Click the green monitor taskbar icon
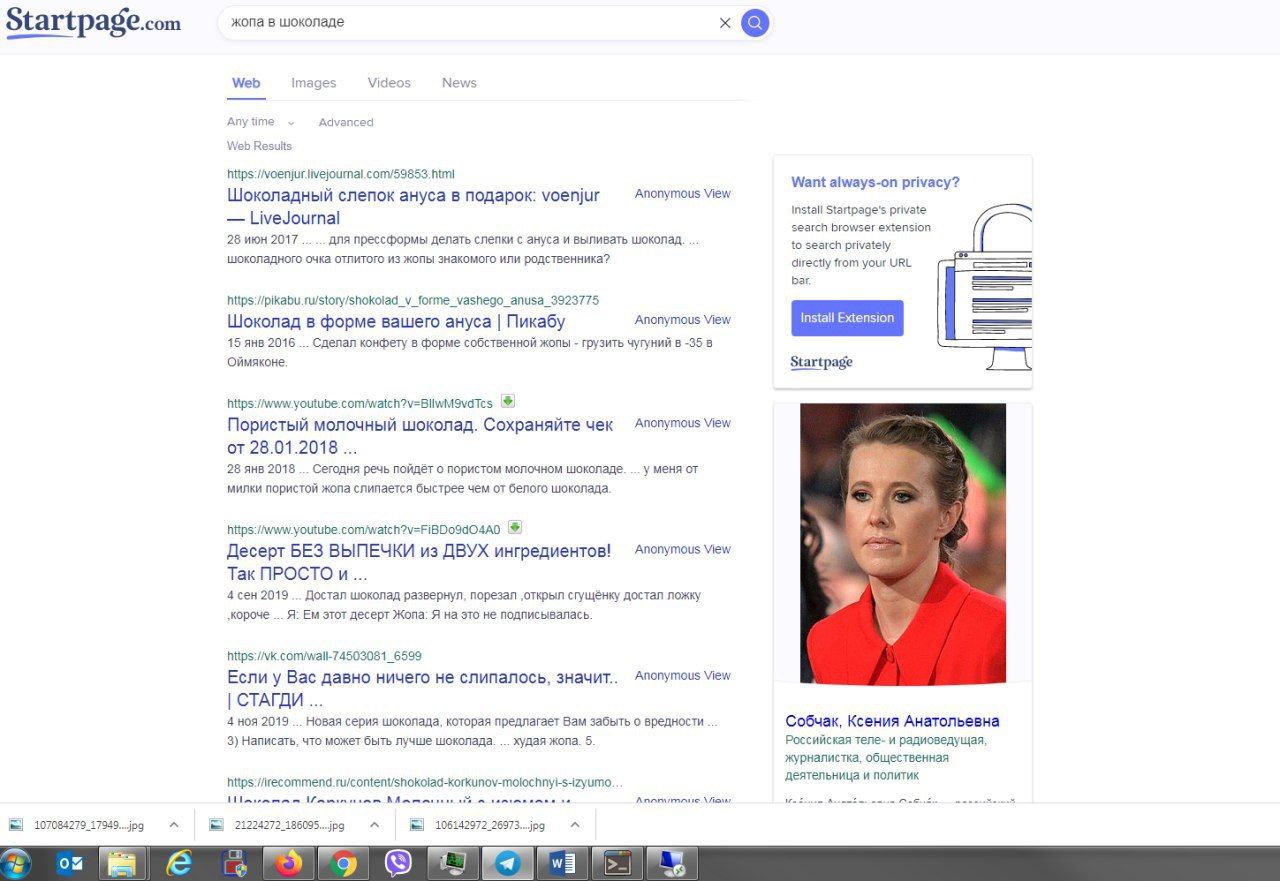1280x881 pixels. 453,863
